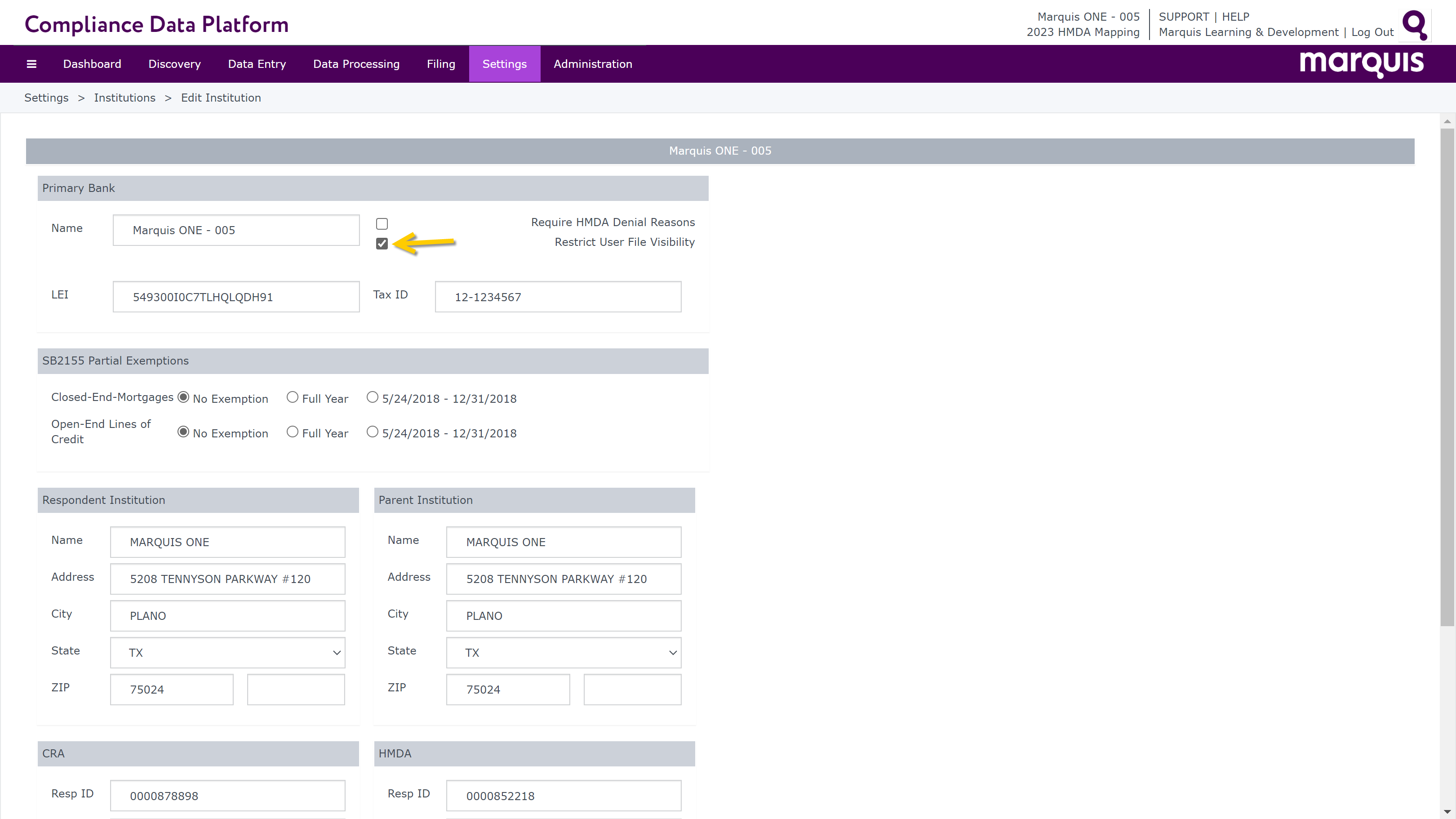Click the Marquis ONE - 005 header text at top right
This screenshot has width=1456, height=819.
coord(1088,16)
